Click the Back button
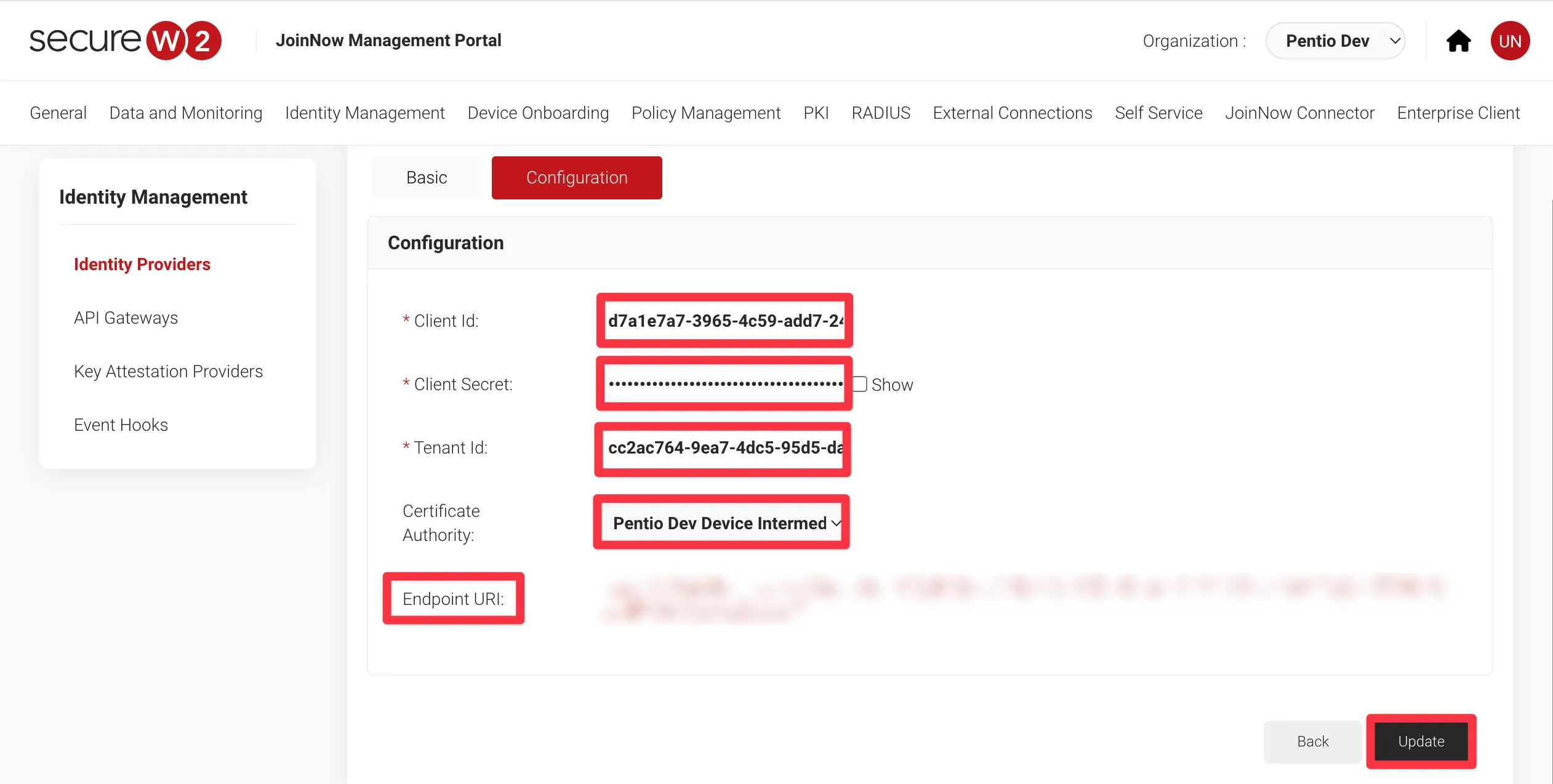 (x=1312, y=742)
